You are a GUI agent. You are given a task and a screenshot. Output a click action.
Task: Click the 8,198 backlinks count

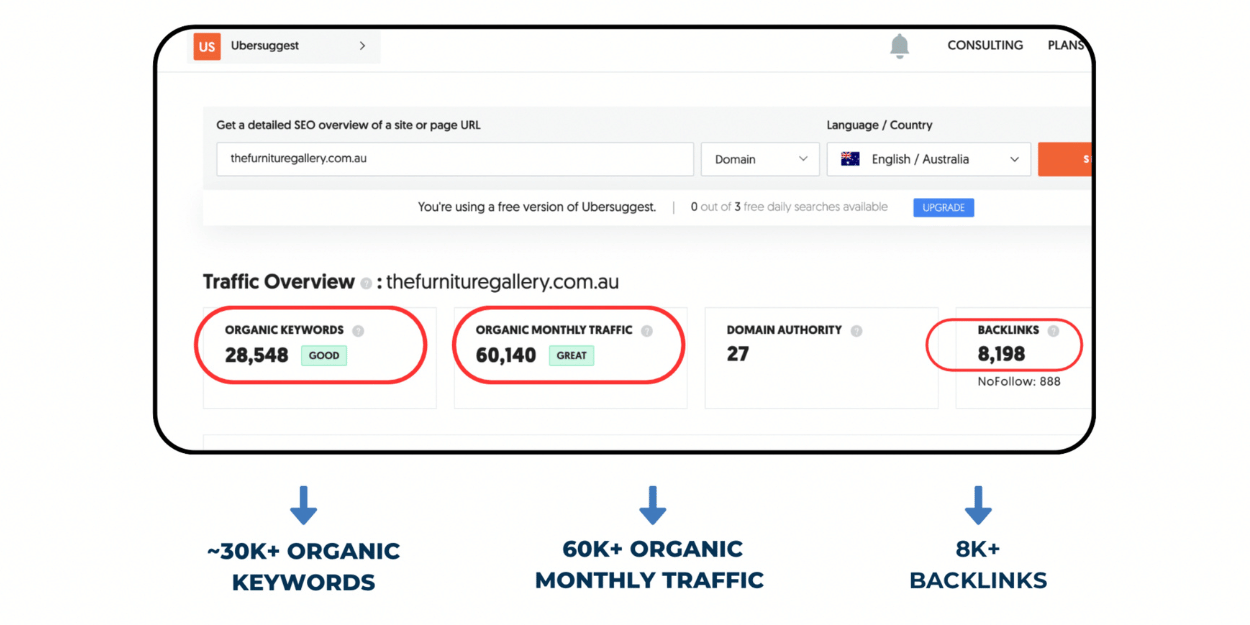(x=1001, y=354)
